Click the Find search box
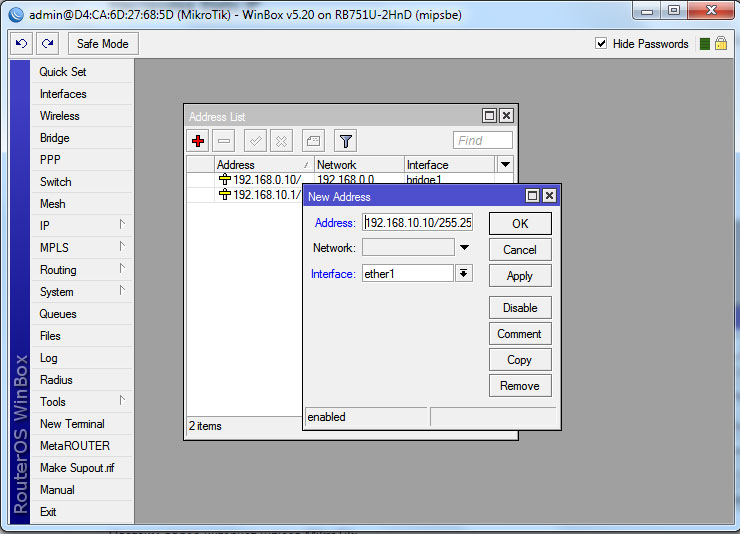740x534 pixels. pos(483,141)
